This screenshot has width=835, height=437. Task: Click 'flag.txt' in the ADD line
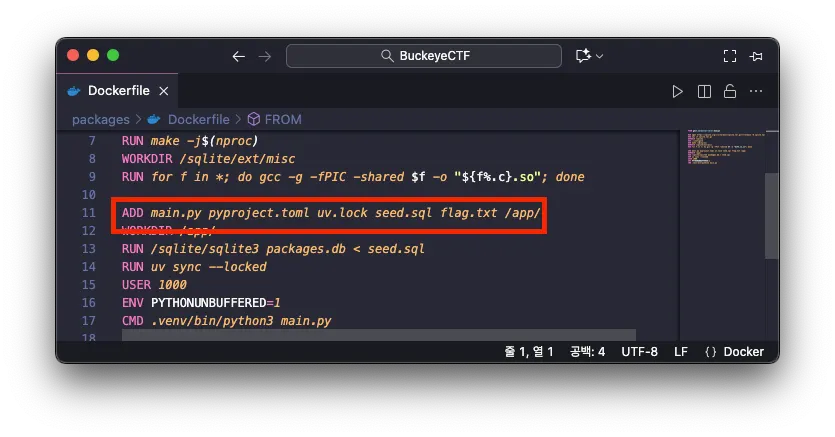click(x=469, y=213)
